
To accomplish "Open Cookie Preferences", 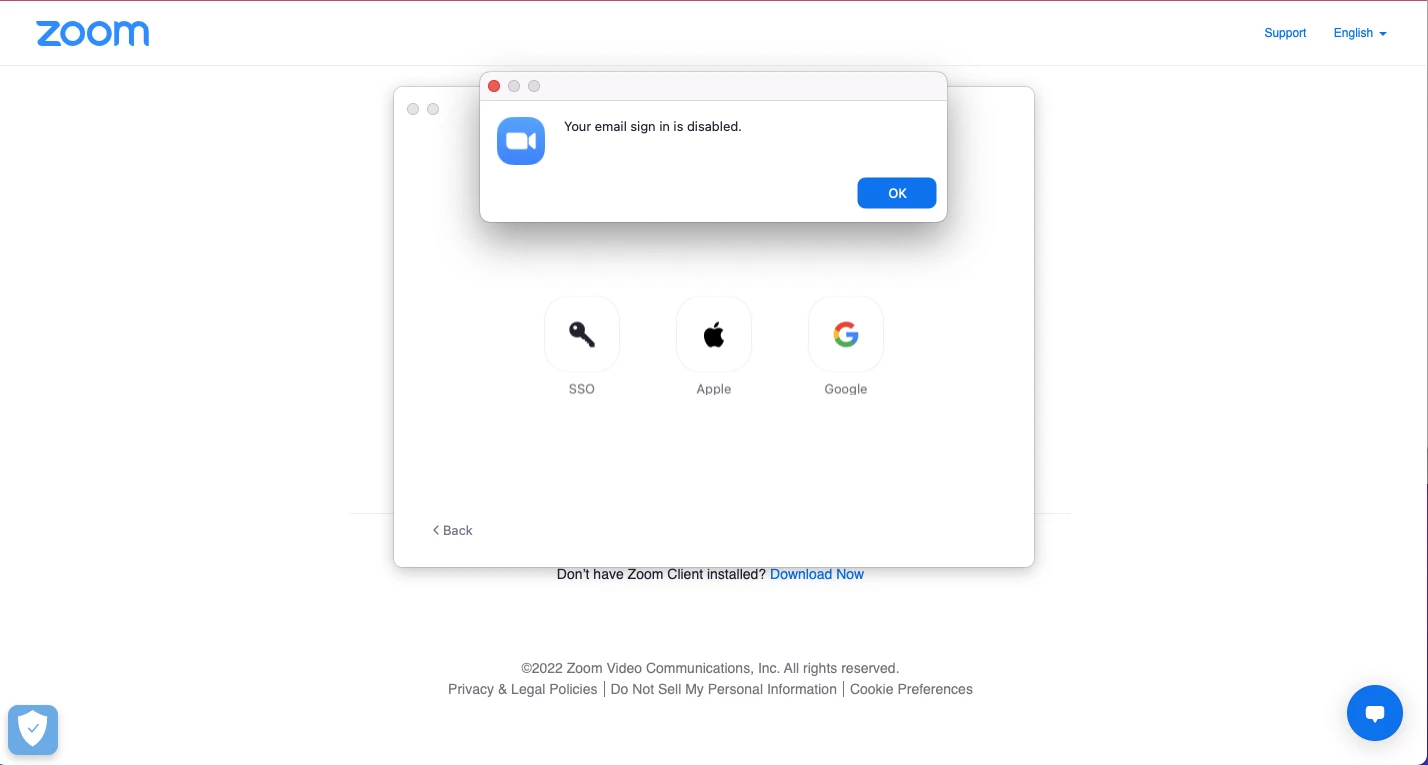I will click(x=911, y=689).
